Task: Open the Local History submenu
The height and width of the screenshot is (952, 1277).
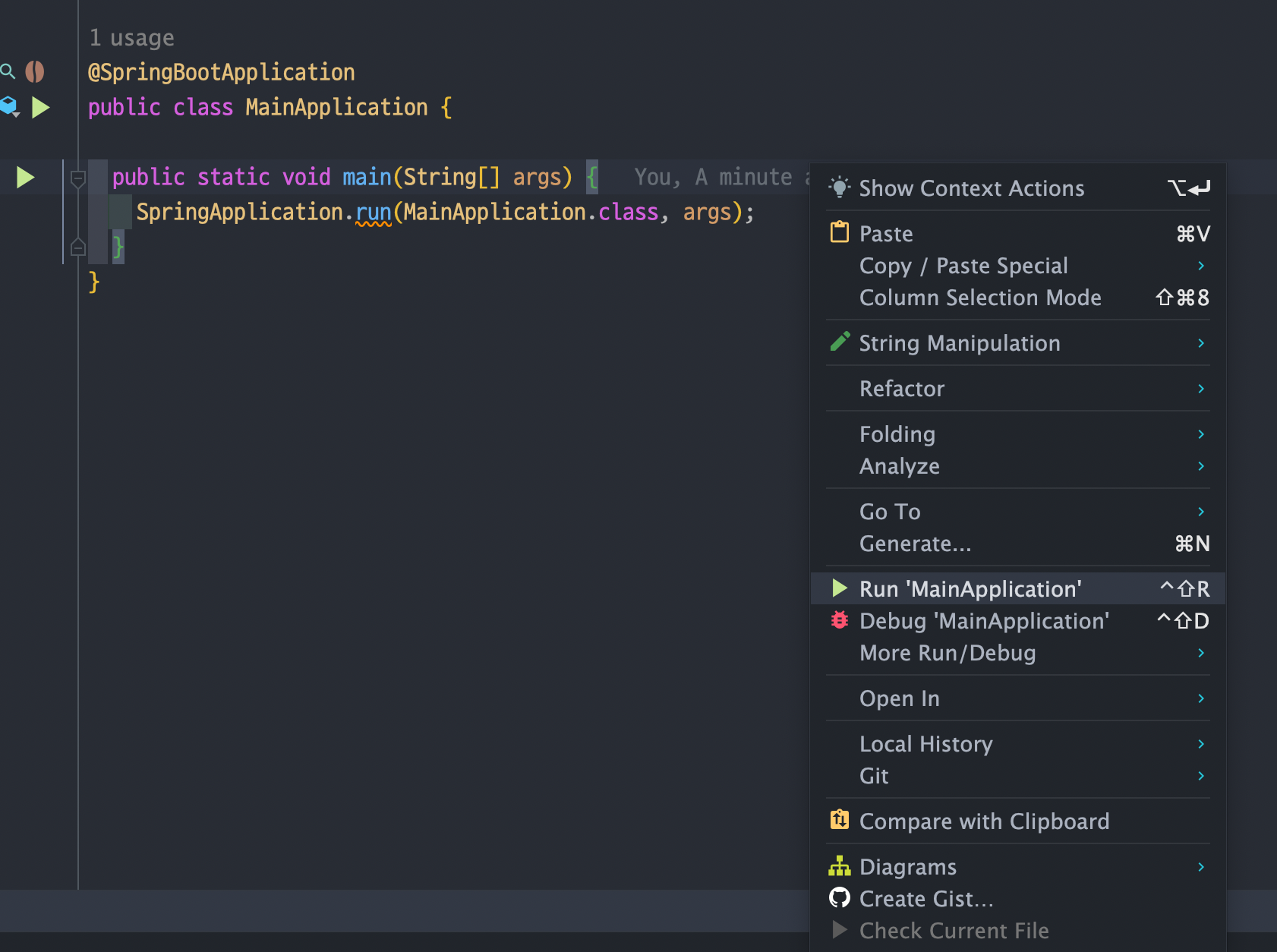Action: tap(1018, 744)
